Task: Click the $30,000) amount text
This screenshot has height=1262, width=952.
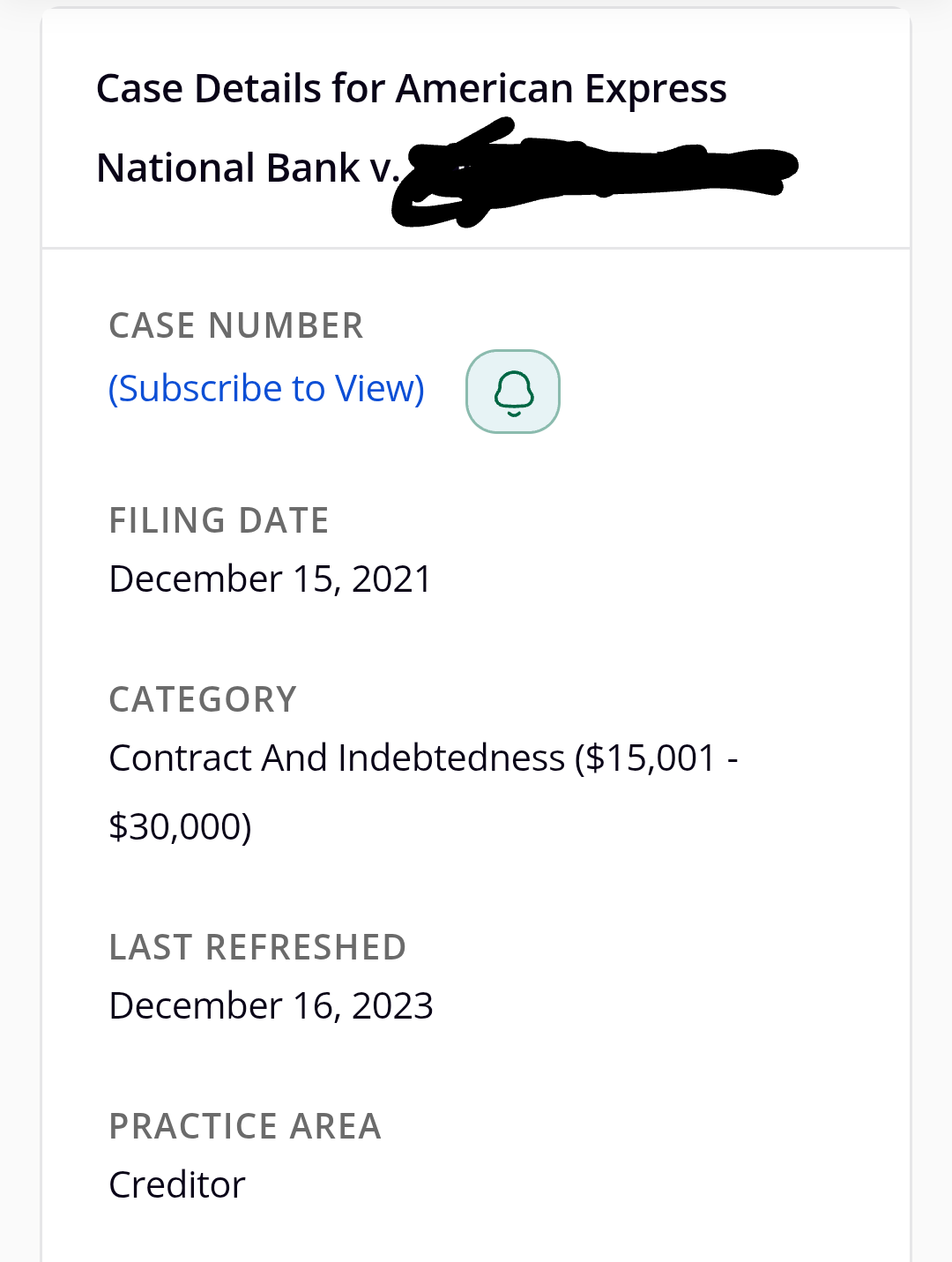Action: click(x=180, y=827)
